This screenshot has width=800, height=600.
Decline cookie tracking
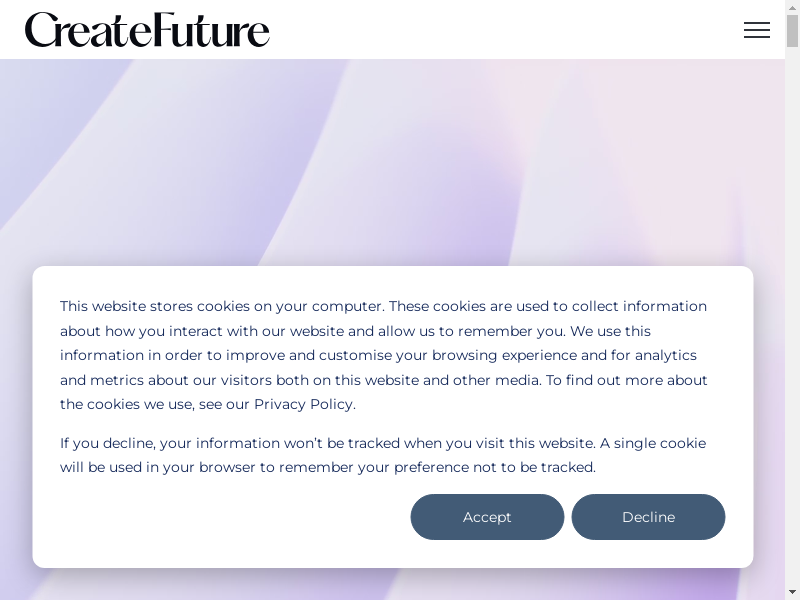tap(648, 517)
